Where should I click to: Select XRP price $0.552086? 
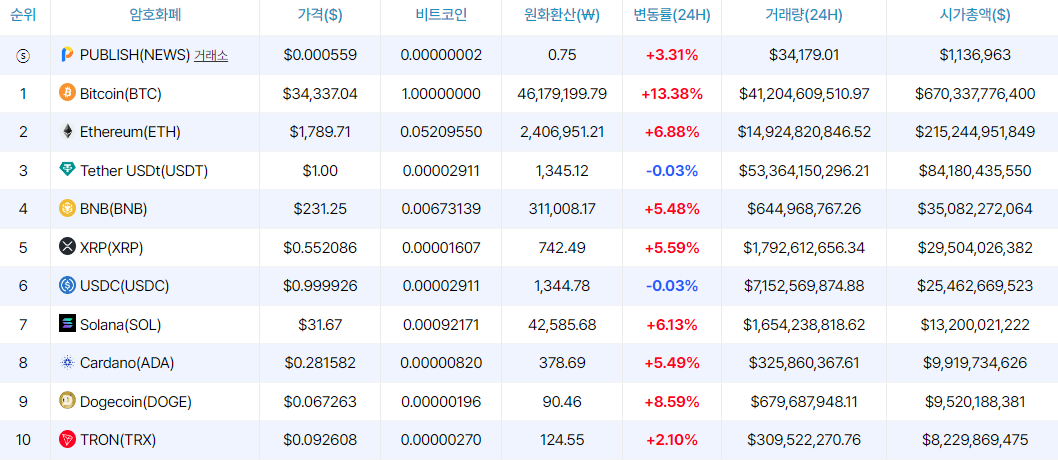point(320,248)
